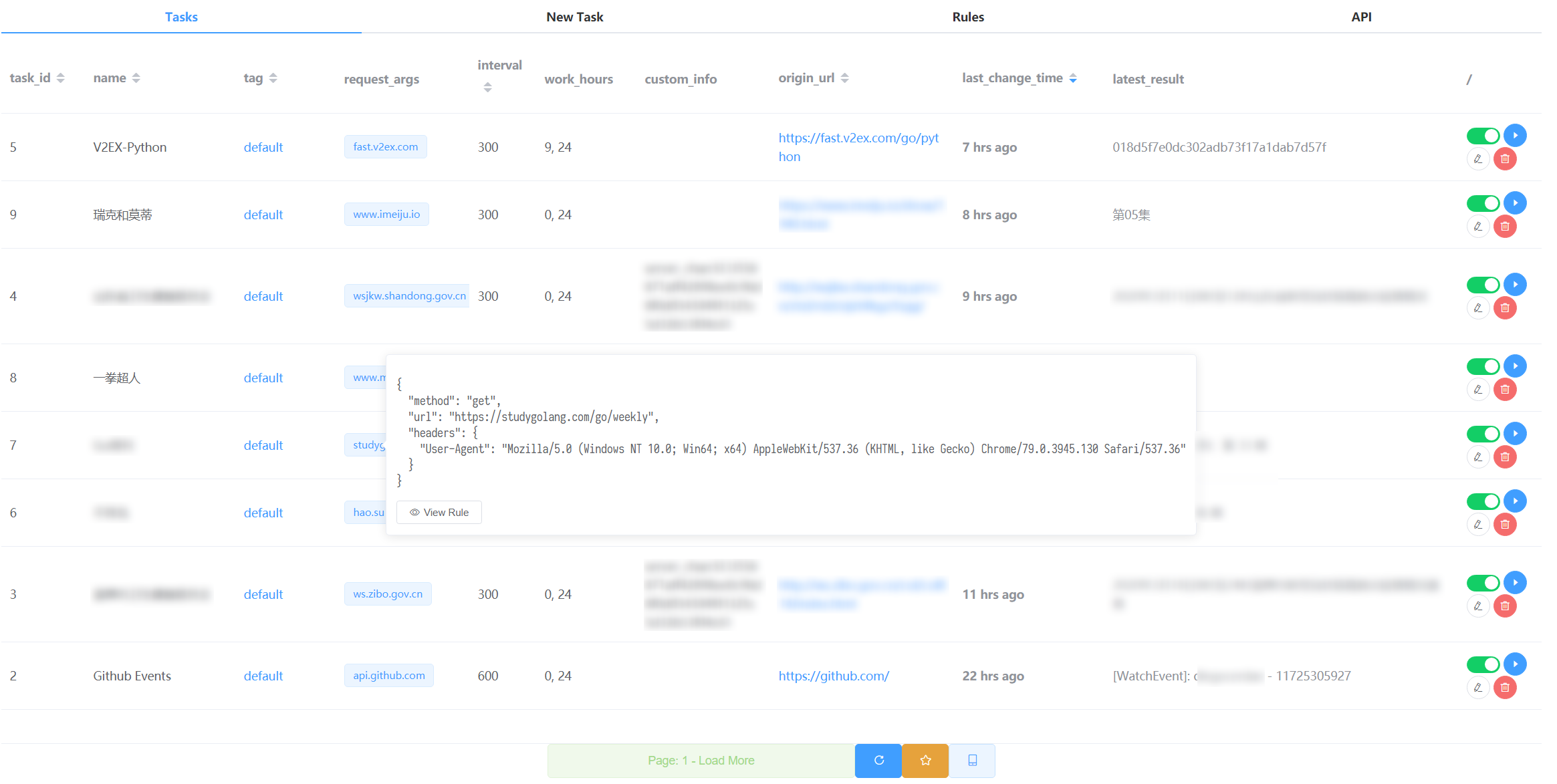Delete task 9 with trash icon
The width and height of the screenshot is (1557, 784).
1505,227
